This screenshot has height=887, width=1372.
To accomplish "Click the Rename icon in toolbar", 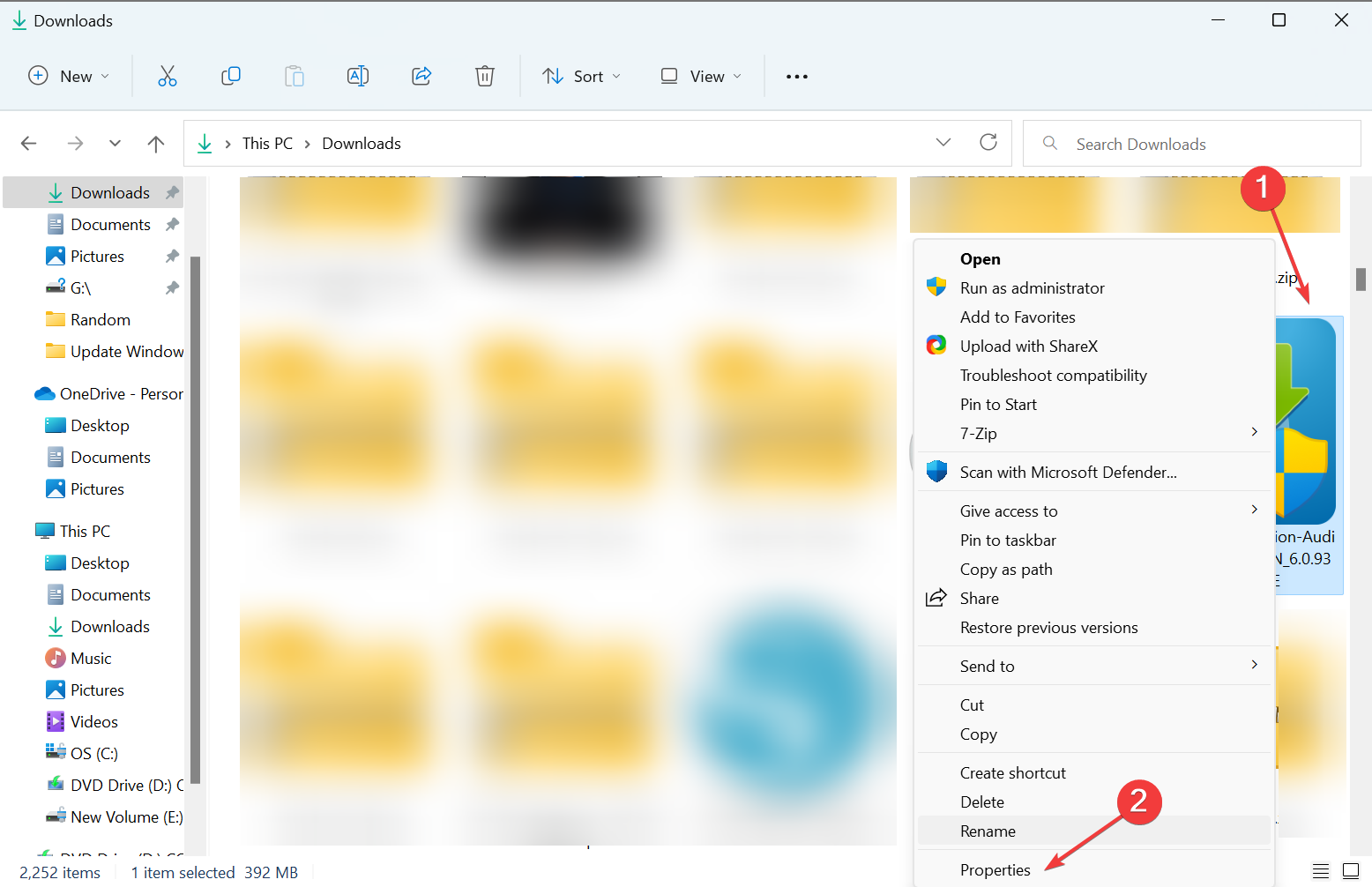I will (358, 76).
